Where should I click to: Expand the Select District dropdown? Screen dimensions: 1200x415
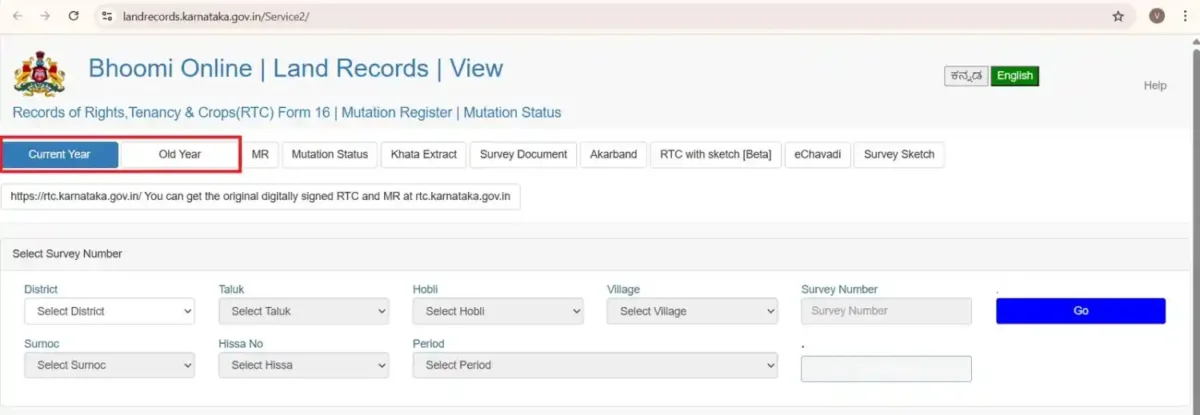[x=109, y=311]
